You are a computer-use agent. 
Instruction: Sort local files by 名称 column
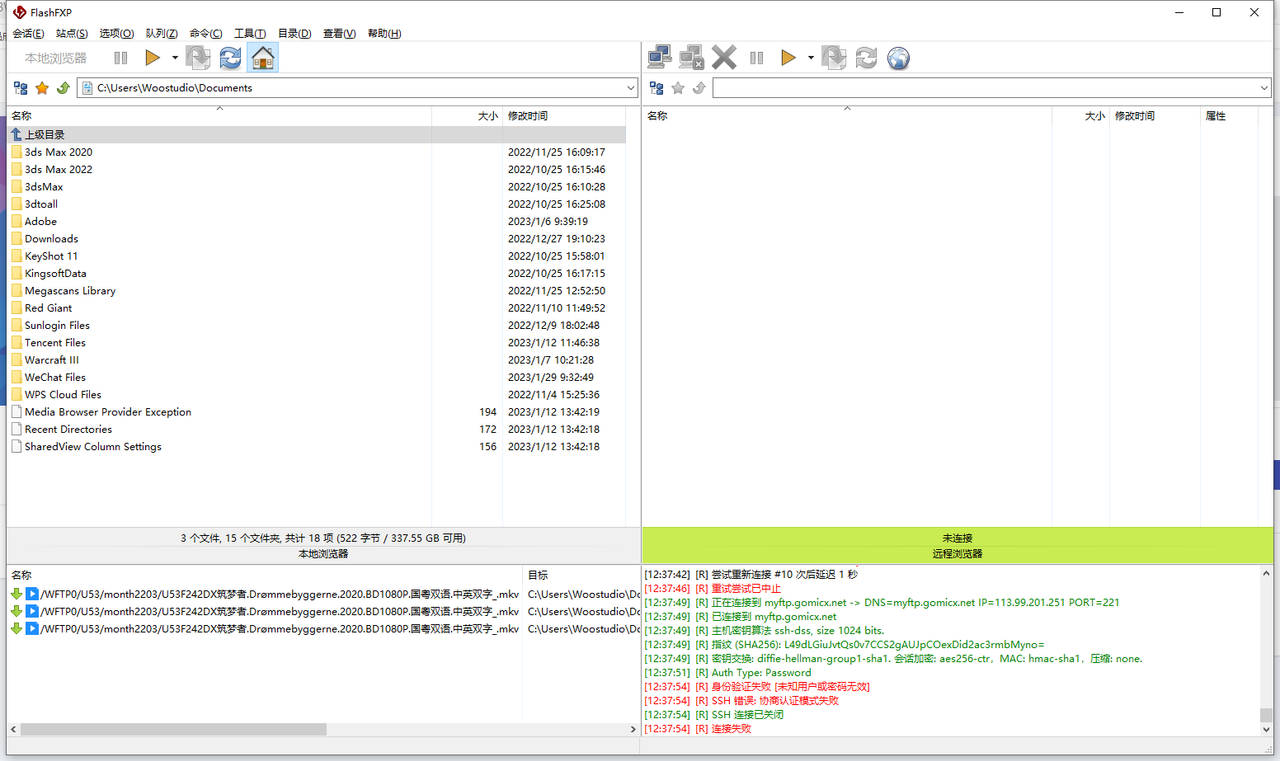click(x=220, y=116)
